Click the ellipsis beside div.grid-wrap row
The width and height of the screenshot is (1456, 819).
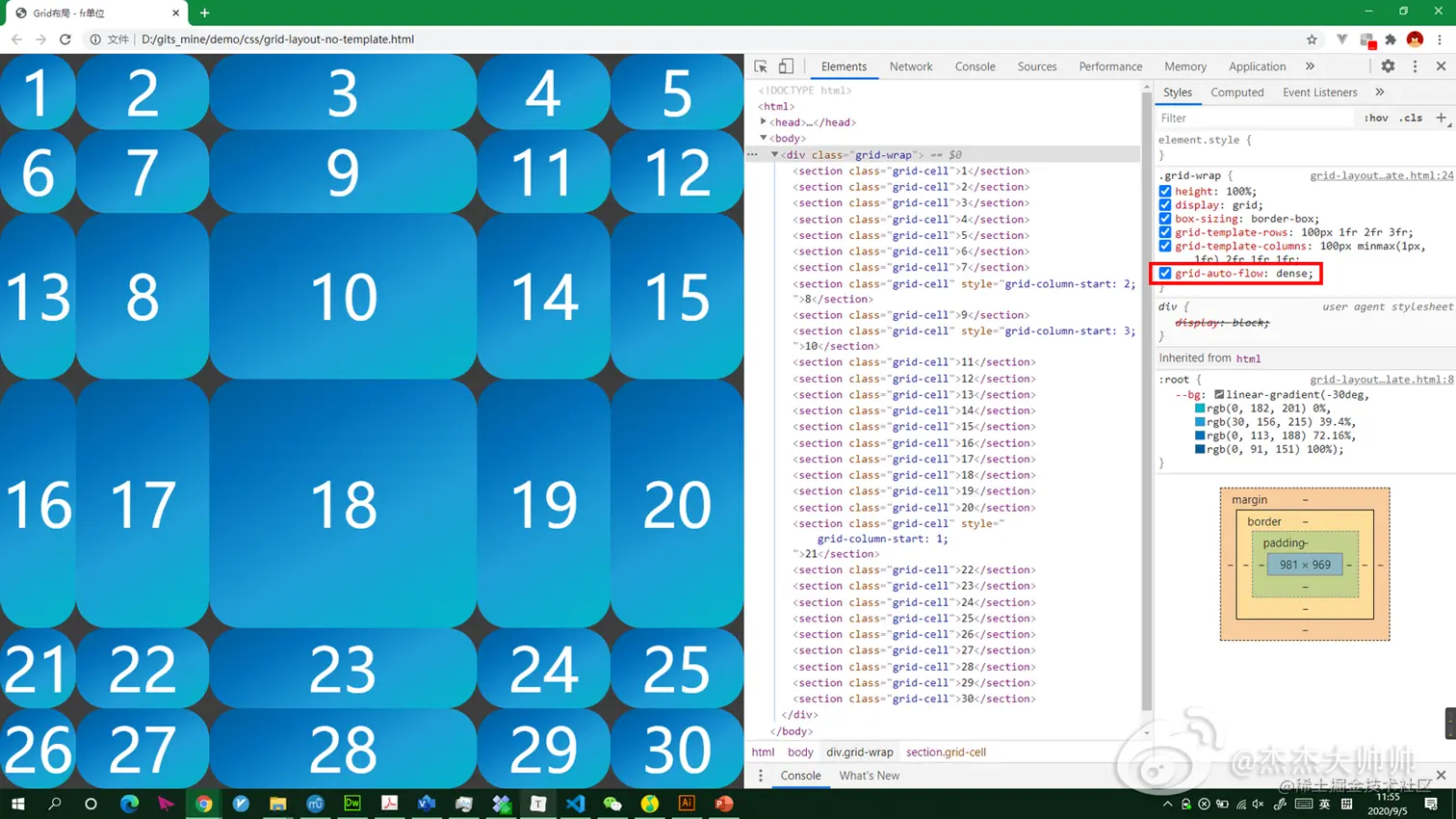coord(753,154)
